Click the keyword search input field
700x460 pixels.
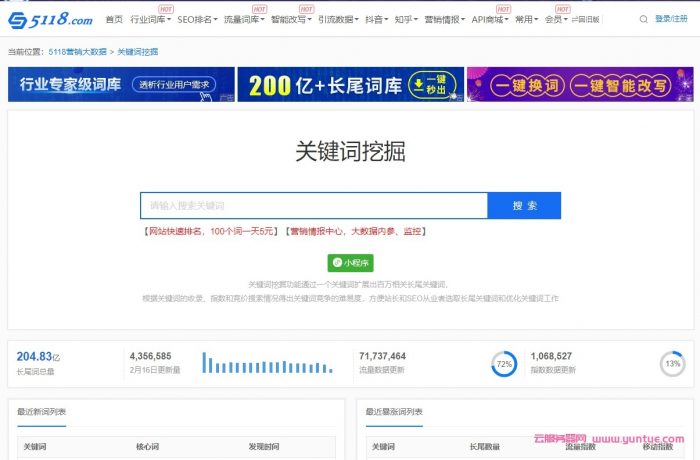tap(313, 205)
